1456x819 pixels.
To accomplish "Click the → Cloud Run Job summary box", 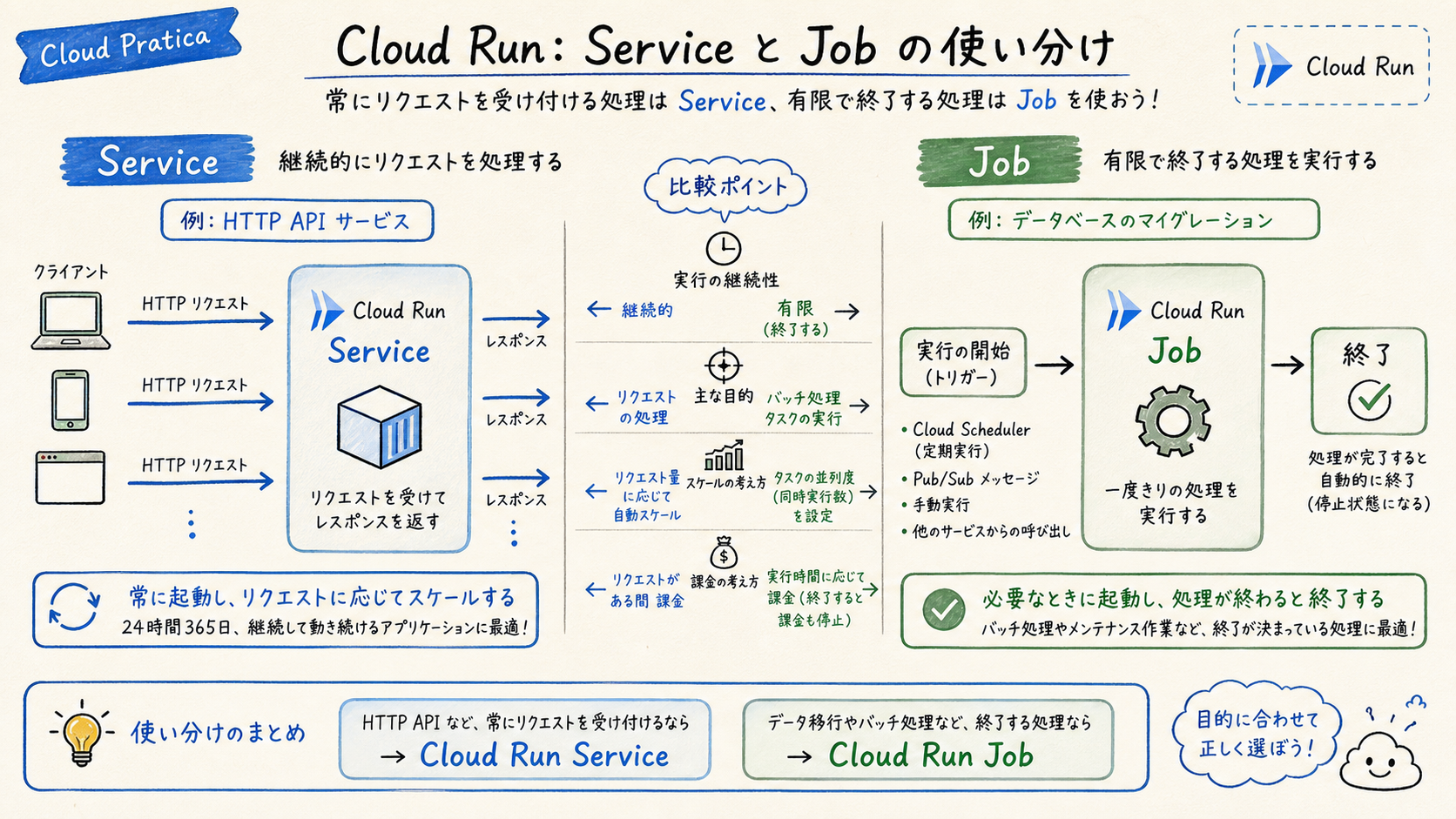I will click(928, 739).
